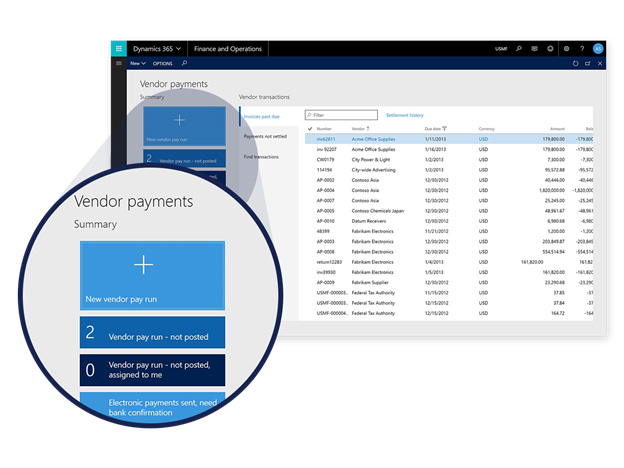The height and width of the screenshot is (468, 624).
Task: Click the Amount column header
Action: pyautogui.click(x=557, y=129)
